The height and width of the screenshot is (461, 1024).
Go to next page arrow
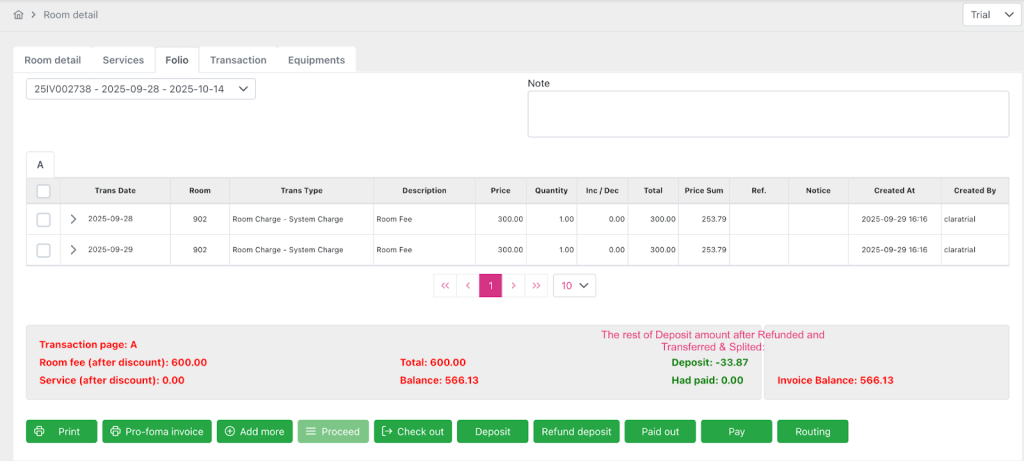[x=513, y=285]
